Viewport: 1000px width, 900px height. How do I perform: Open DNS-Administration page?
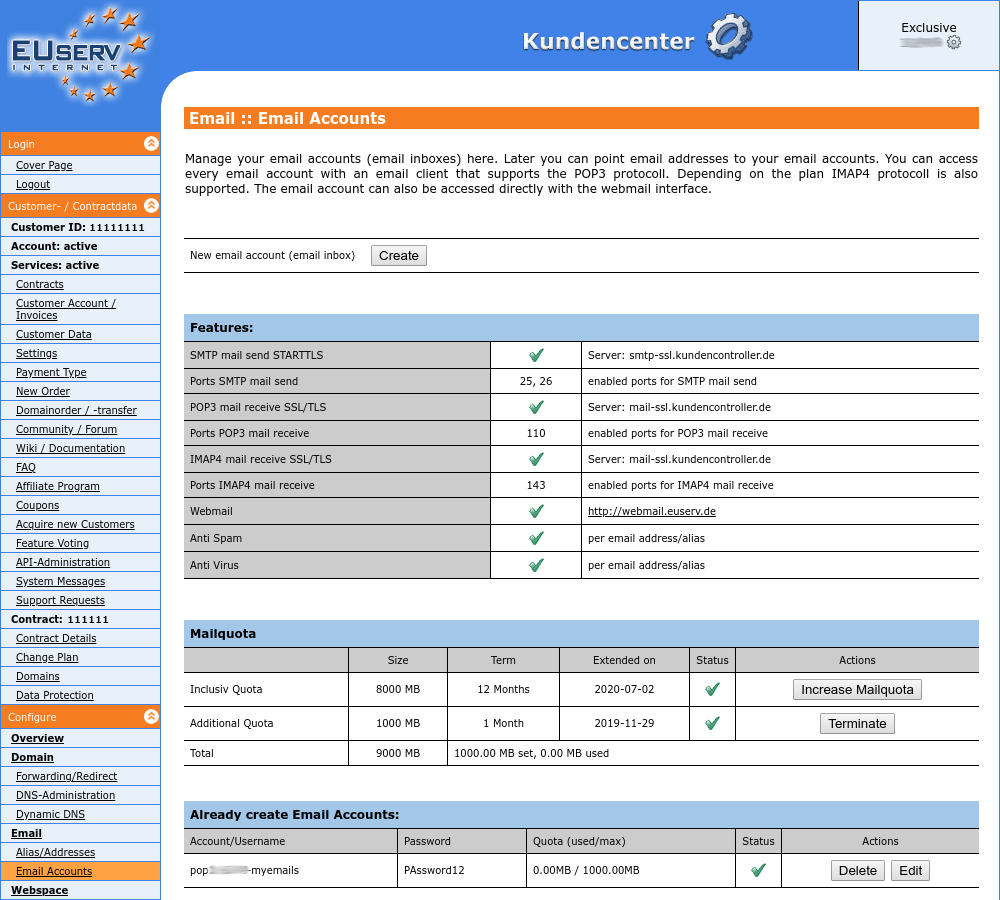66,795
